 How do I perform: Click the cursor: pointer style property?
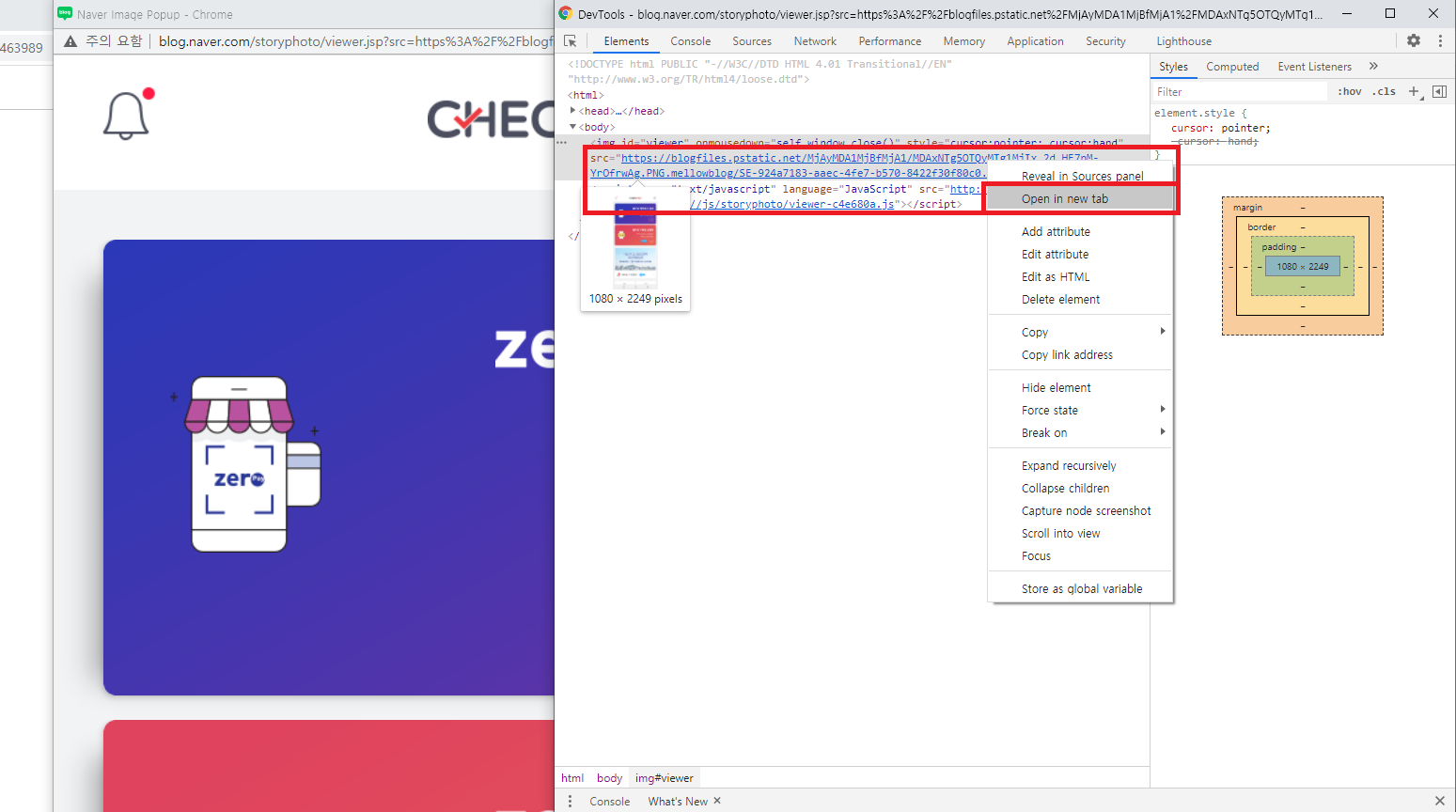[1219, 128]
